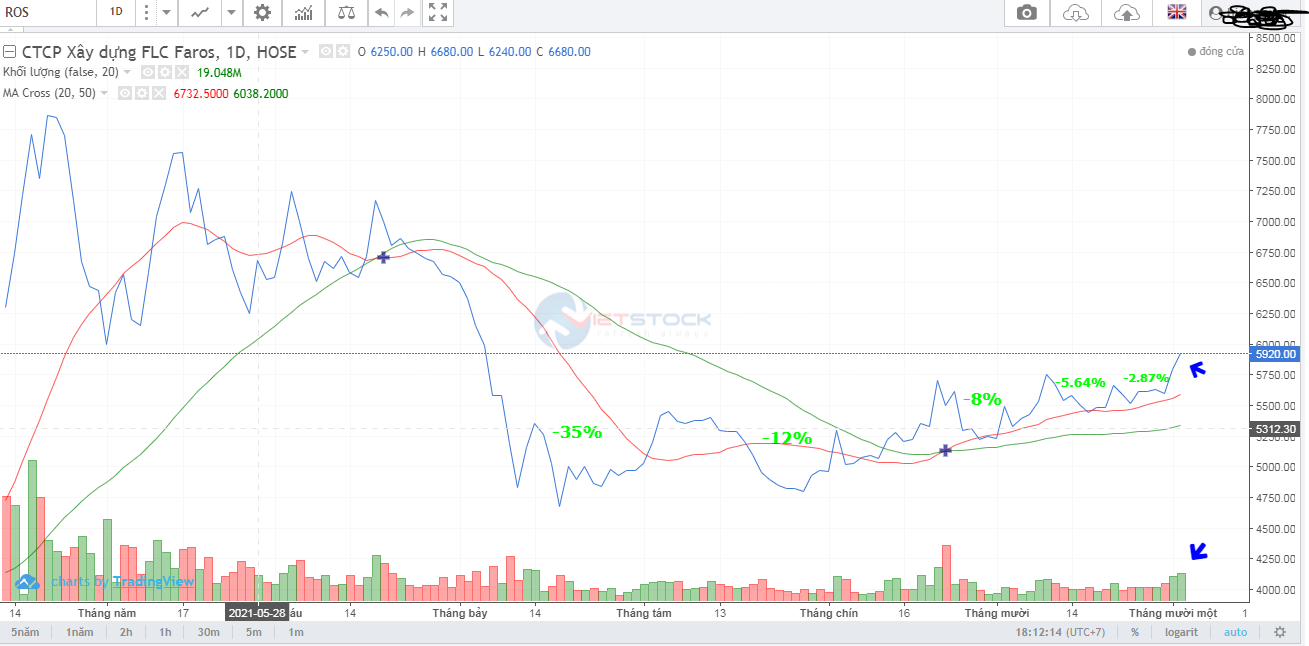The width and height of the screenshot is (1309, 646).
Task: Change language with the UK flag icon
Action: click(1176, 13)
